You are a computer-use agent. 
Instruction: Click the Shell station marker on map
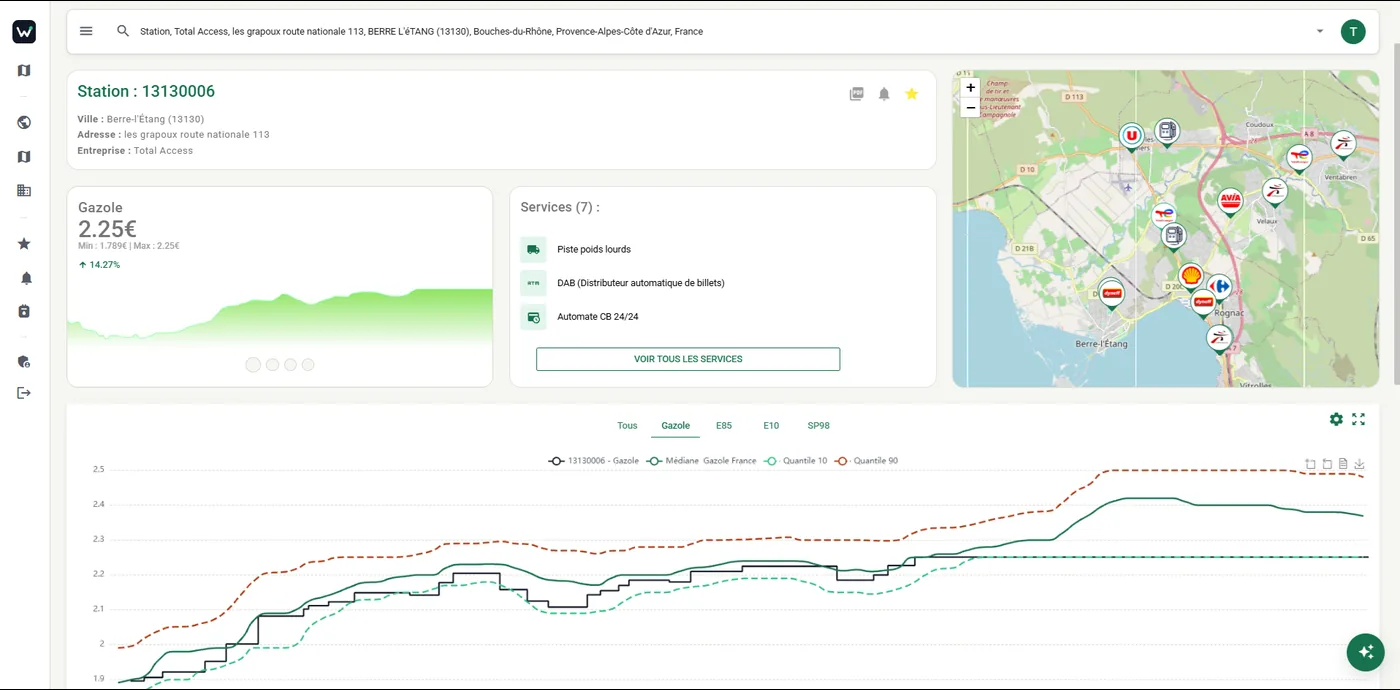(1190, 275)
